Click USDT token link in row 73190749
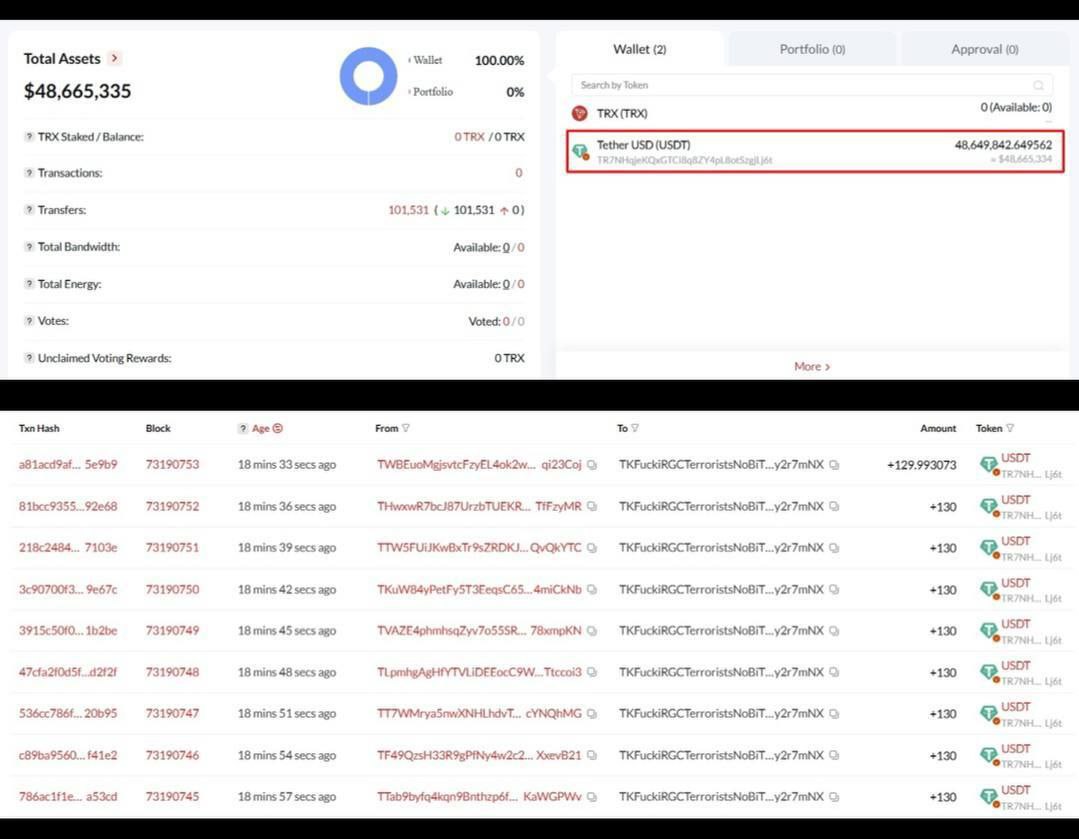This screenshot has width=1079, height=839. tap(1016, 624)
